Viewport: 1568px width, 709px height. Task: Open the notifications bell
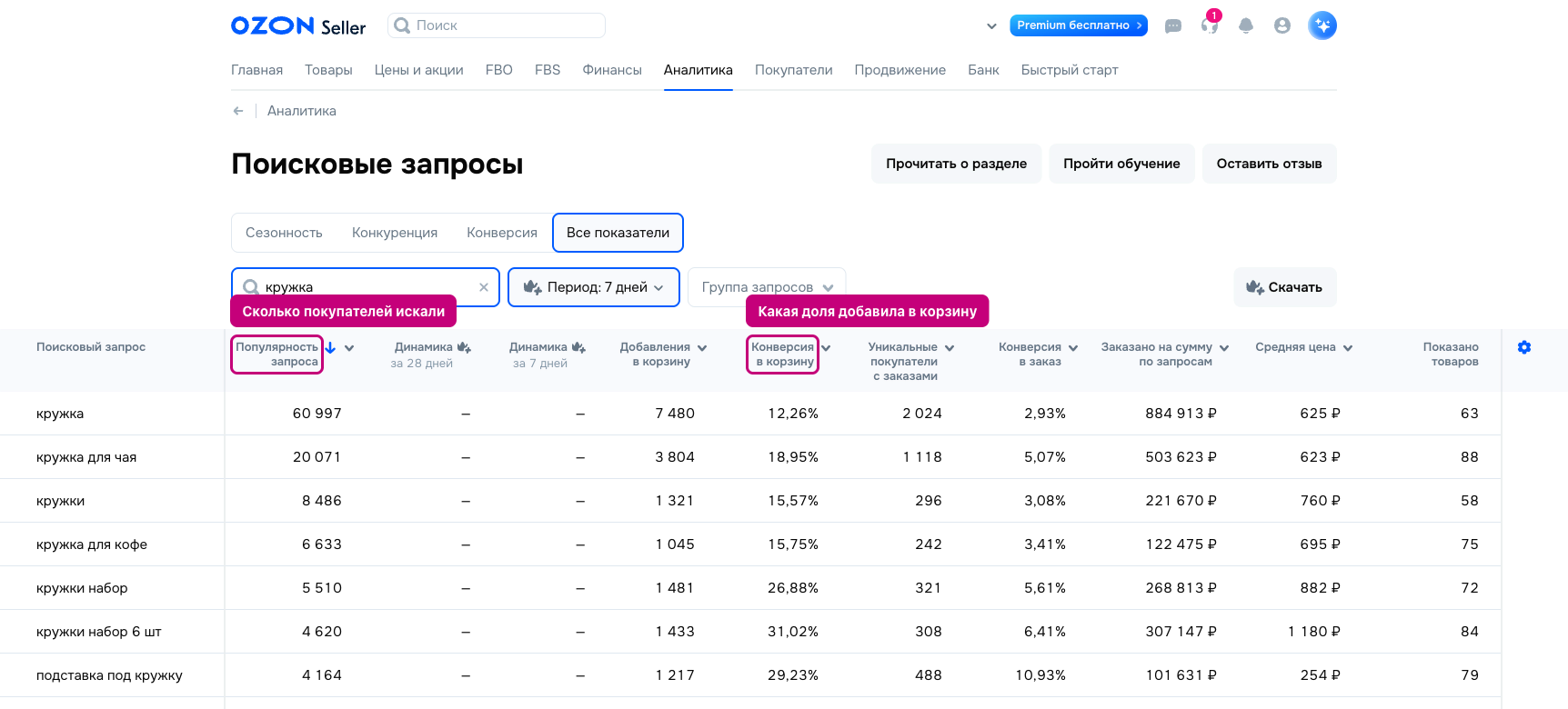(x=1246, y=26)
